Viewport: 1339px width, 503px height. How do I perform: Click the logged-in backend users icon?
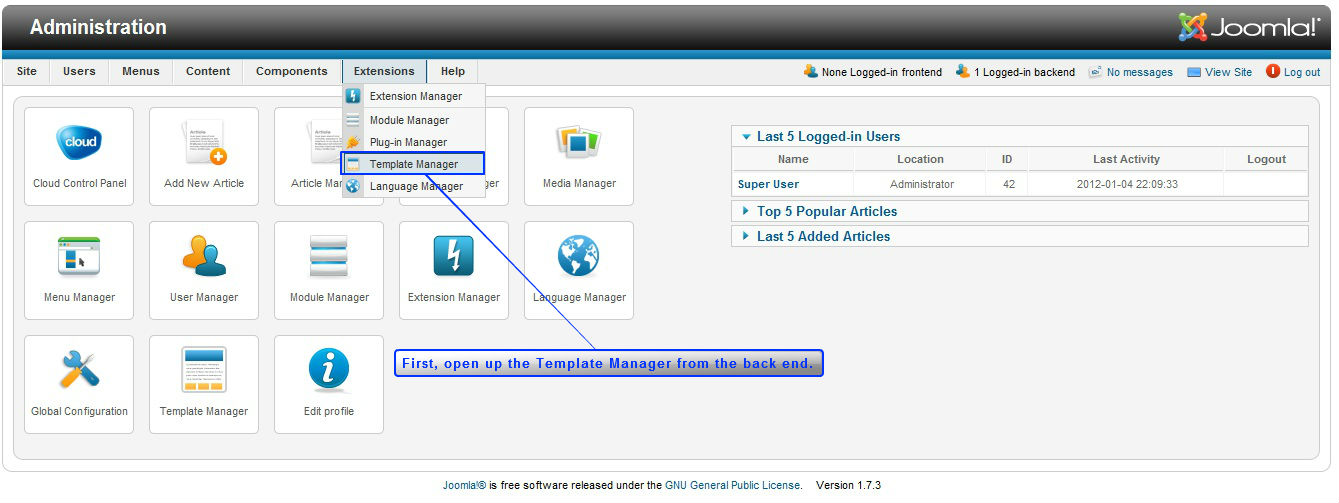click(963, 72)
